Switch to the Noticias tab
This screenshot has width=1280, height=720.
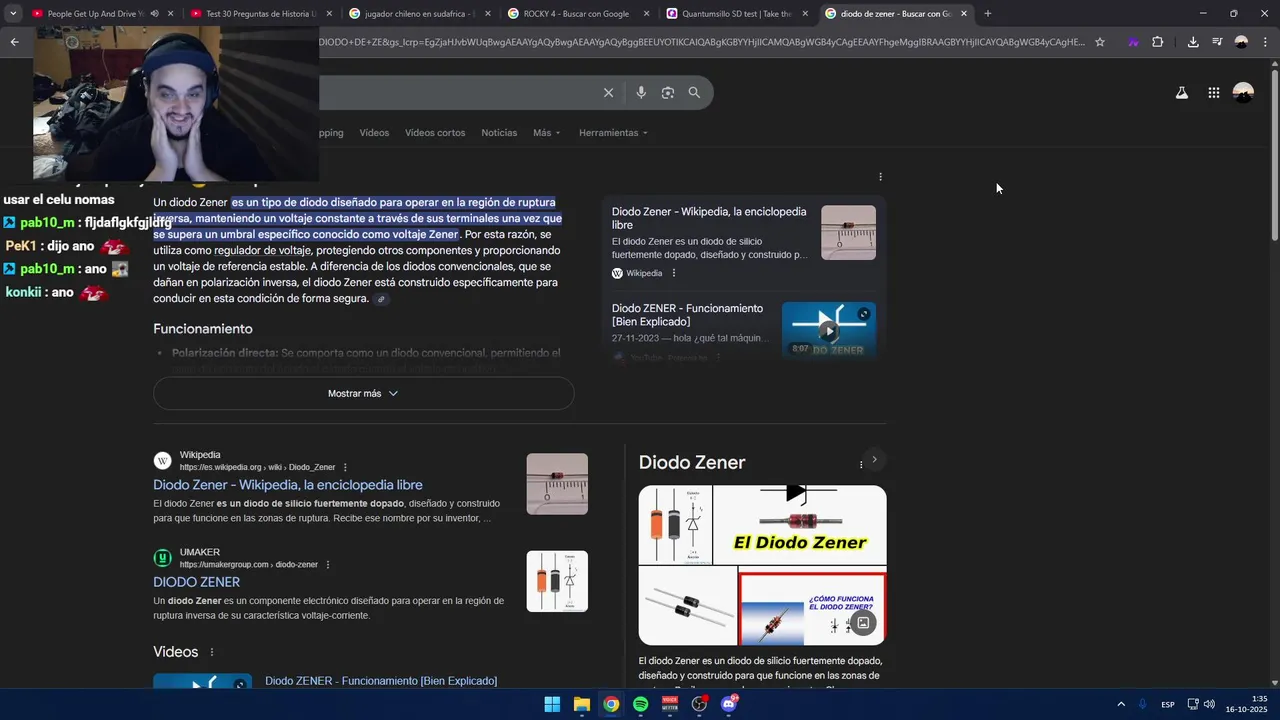click(x=499, y=133)
